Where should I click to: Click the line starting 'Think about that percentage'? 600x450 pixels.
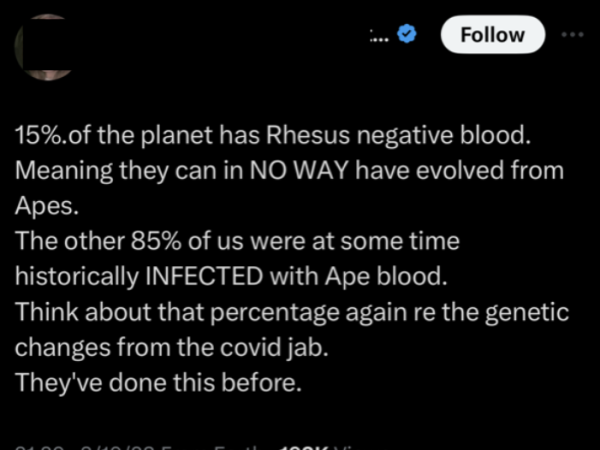tap(292, 313)
